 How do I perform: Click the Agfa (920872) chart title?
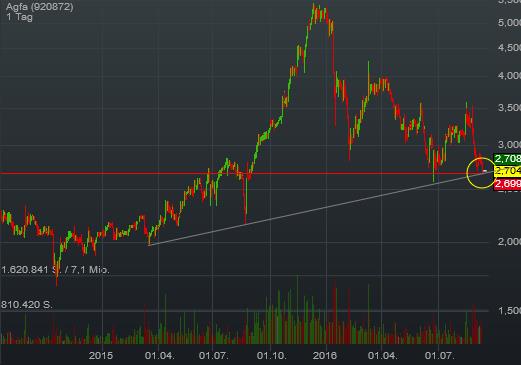[40, 7]
